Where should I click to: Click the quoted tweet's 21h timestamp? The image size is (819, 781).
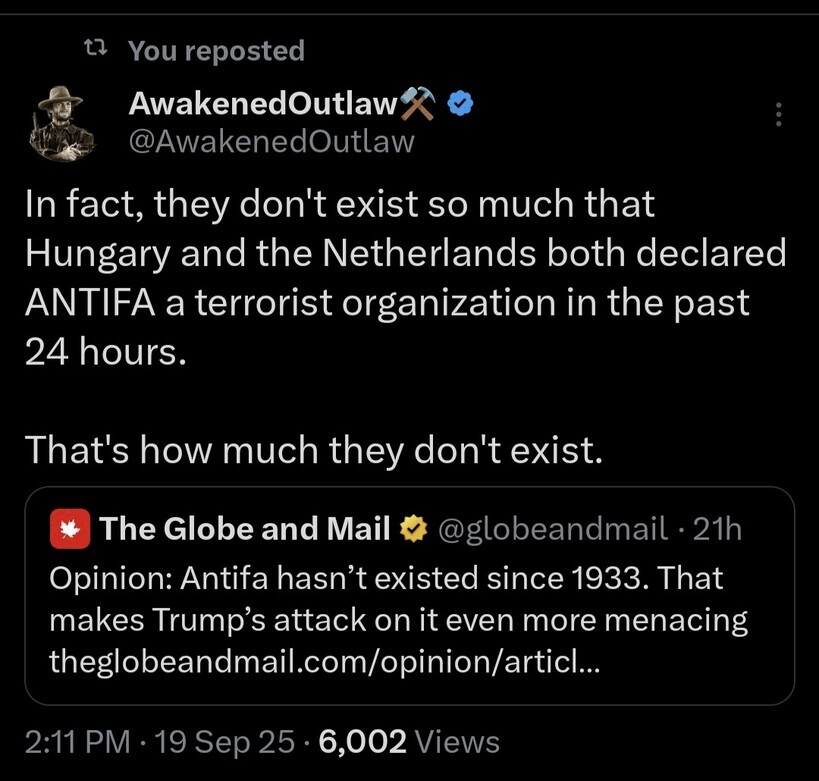click(x=717, y=529)
